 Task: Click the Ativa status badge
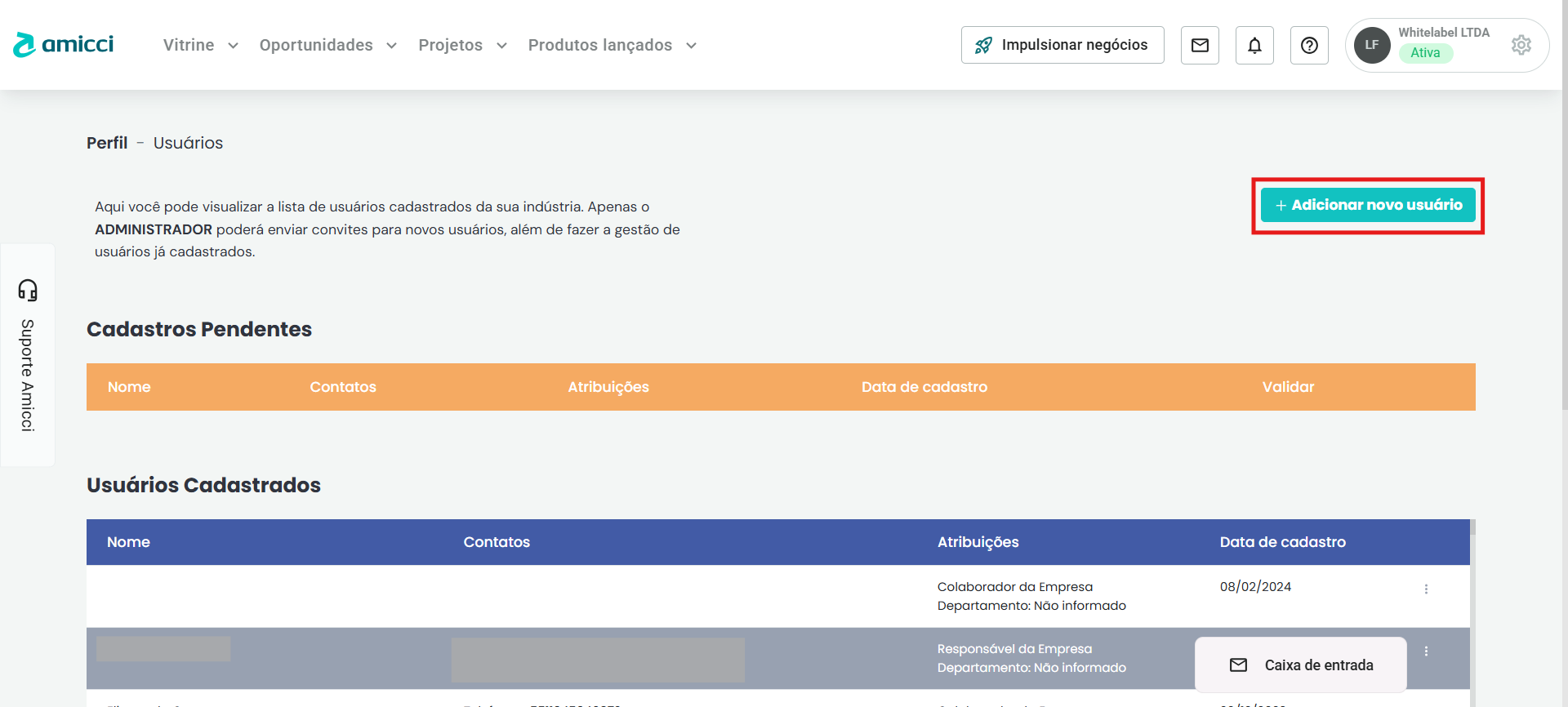tap(1425, 53)
